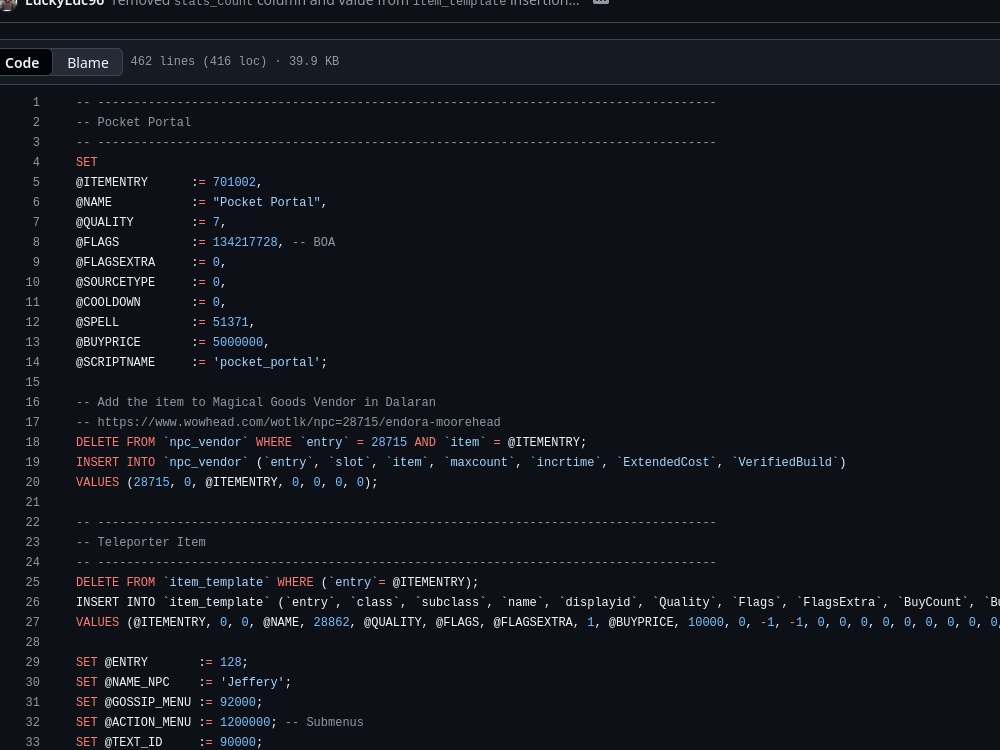Click the '@ENTRY' variable on line 29
The width and height of the screenshot is (1000, 750).
126,662
